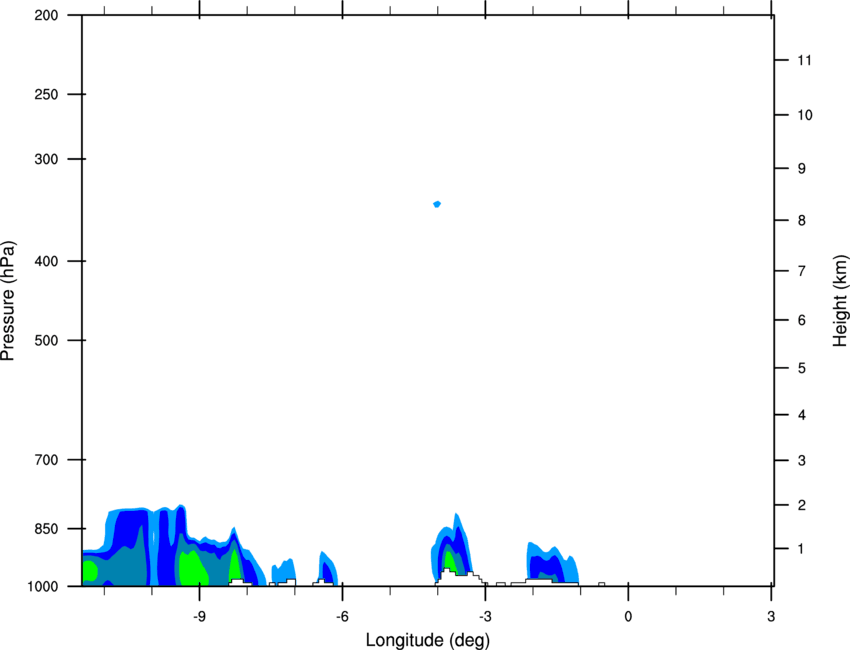Screen dimensions: 850x650
Task: Click the 300 pressure tick label
Action: (46, 159)
